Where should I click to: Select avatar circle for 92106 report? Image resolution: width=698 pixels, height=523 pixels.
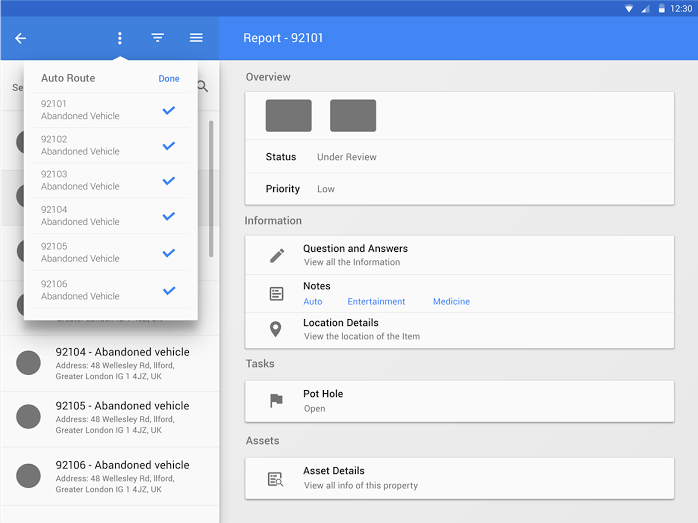28,476
